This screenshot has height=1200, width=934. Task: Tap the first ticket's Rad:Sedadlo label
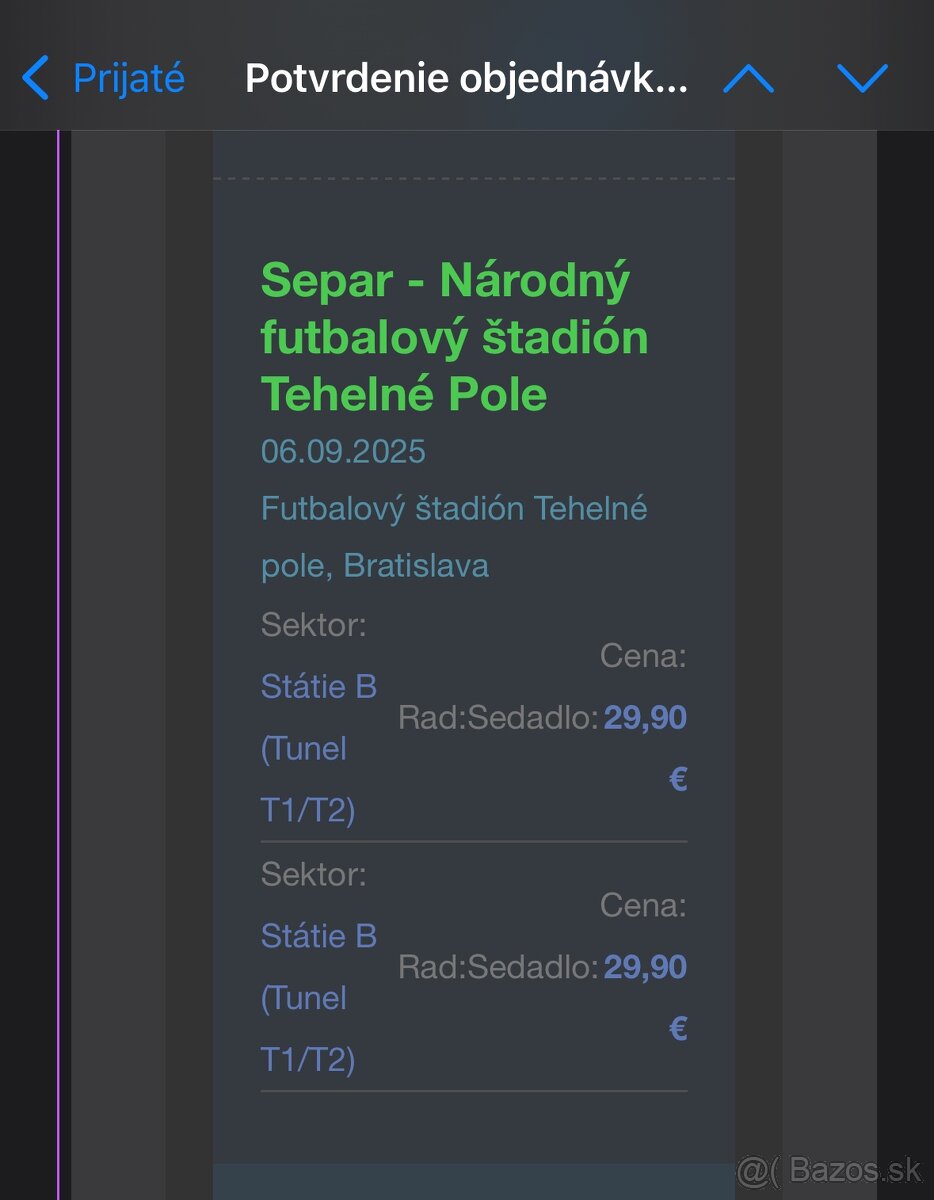click(498, 718)
